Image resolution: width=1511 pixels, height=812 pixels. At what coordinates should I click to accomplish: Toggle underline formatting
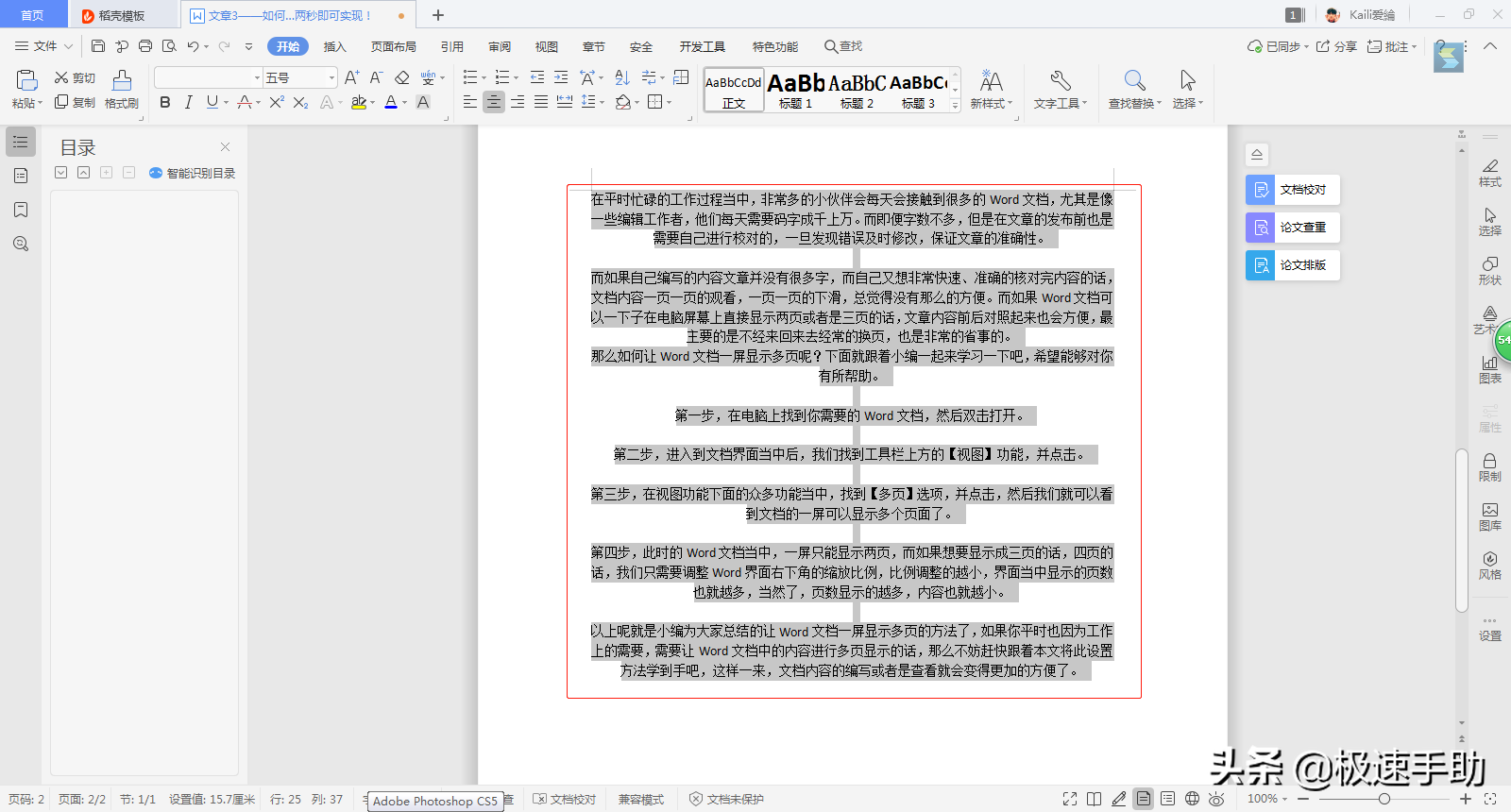pos(212,102)
